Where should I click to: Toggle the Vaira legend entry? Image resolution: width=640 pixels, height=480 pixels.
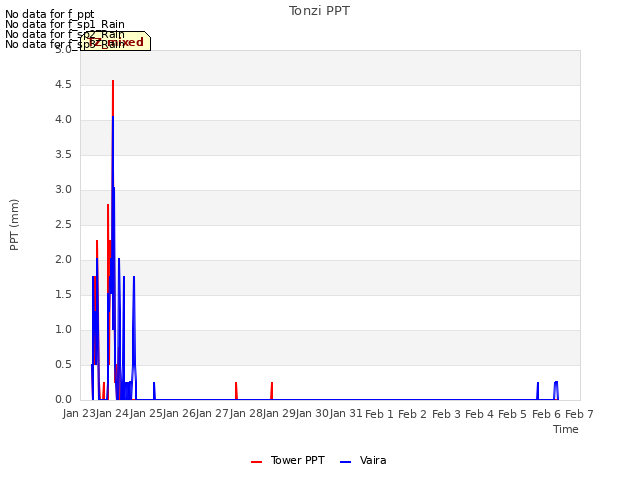pos(363,460)
